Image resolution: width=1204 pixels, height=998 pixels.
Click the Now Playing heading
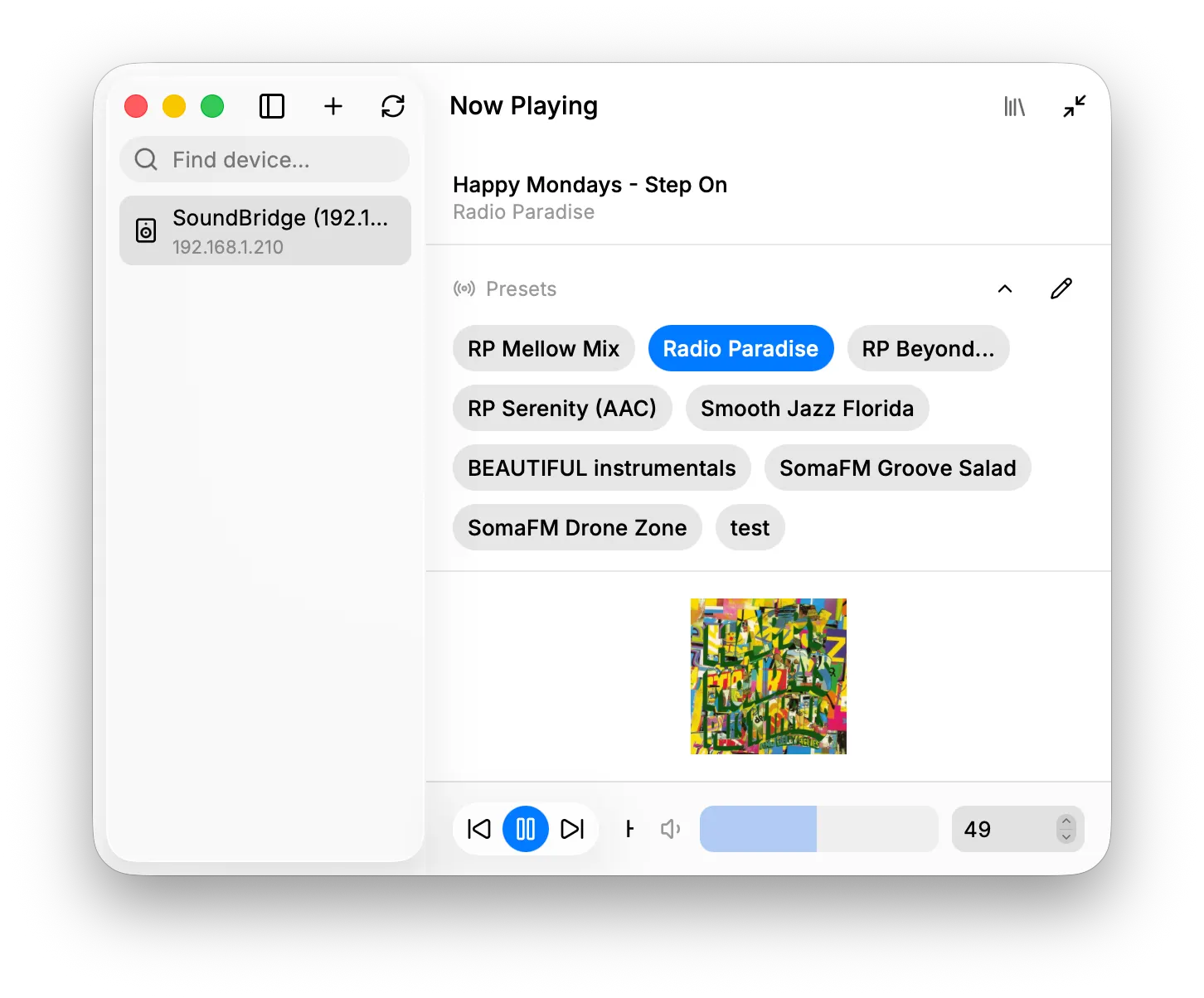(x=524, y=106)
